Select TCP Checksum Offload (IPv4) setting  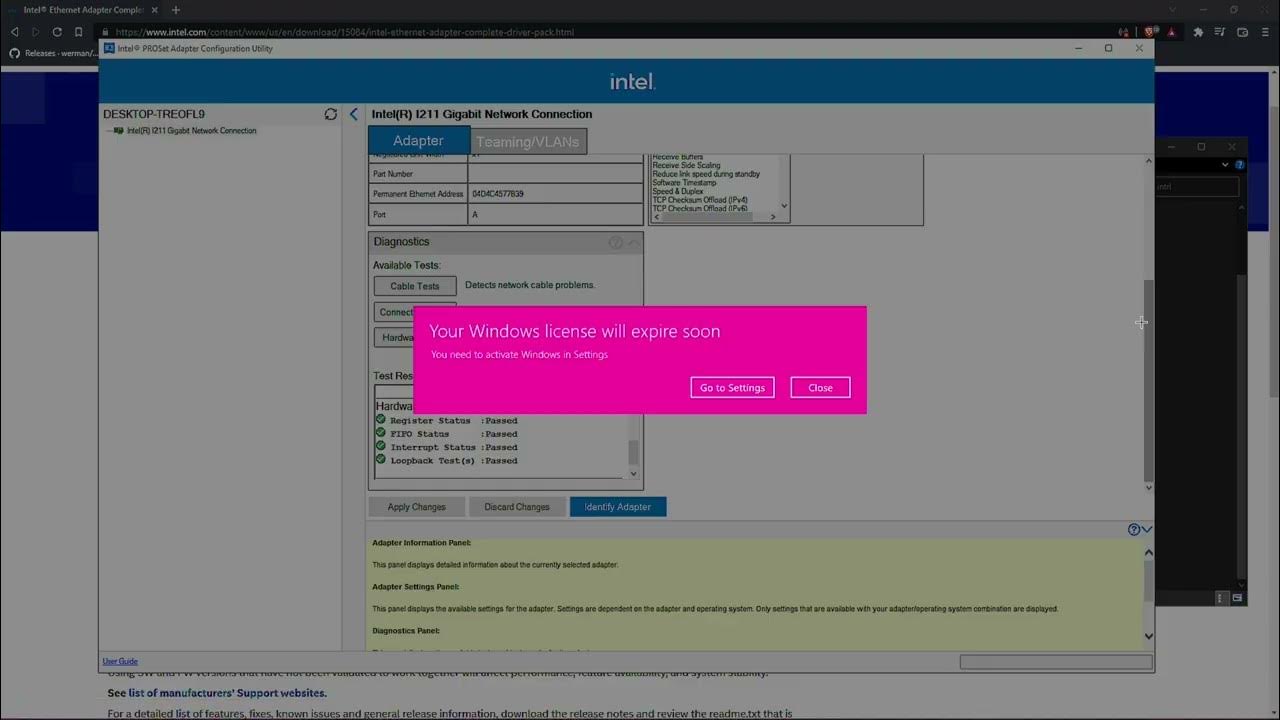(x=700, y=200)
